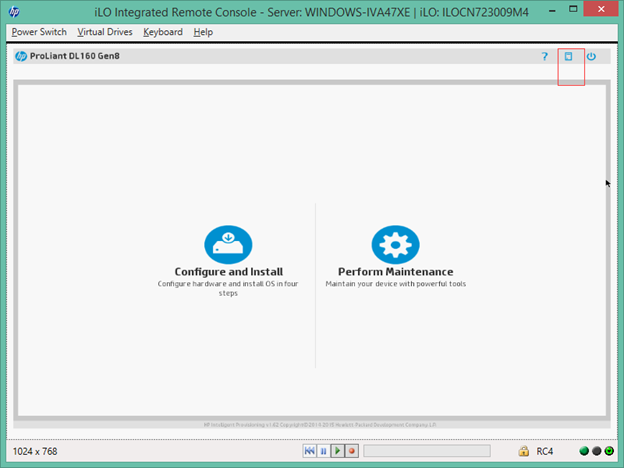Click the blue power icon in header
This screenshot has height=468, width=624.
pyautogui.click(x=591, y=57)
